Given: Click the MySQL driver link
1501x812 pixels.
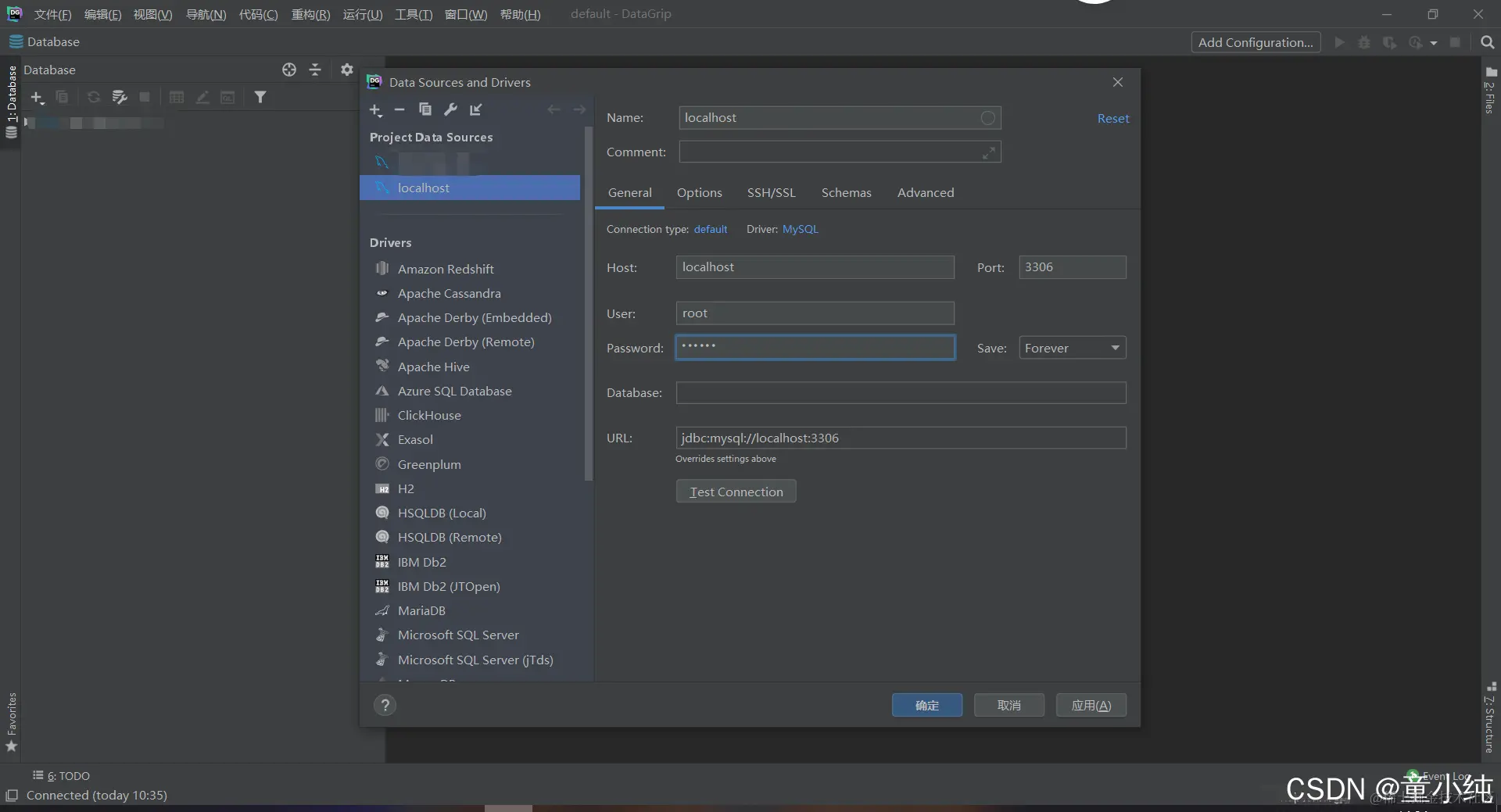Looking at the screenshot, I should (800, 230).
